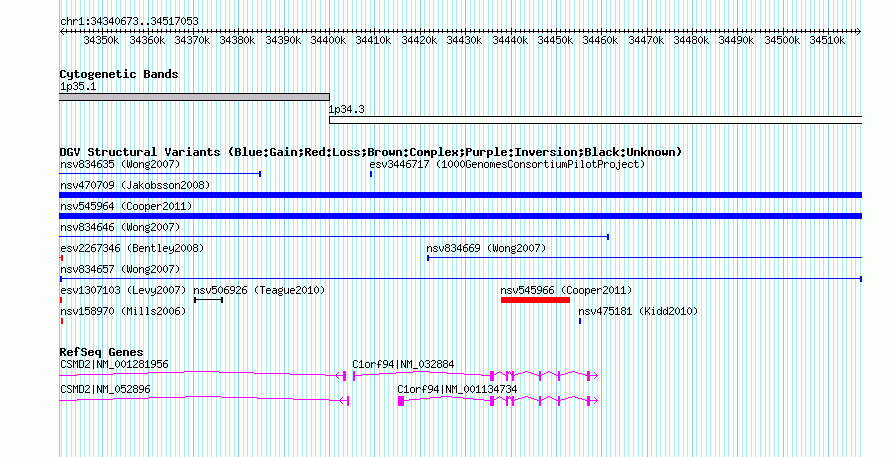Open the nsv158970 (Mills2006) variant label
This screenshot has height=457, width=890.
123,312
